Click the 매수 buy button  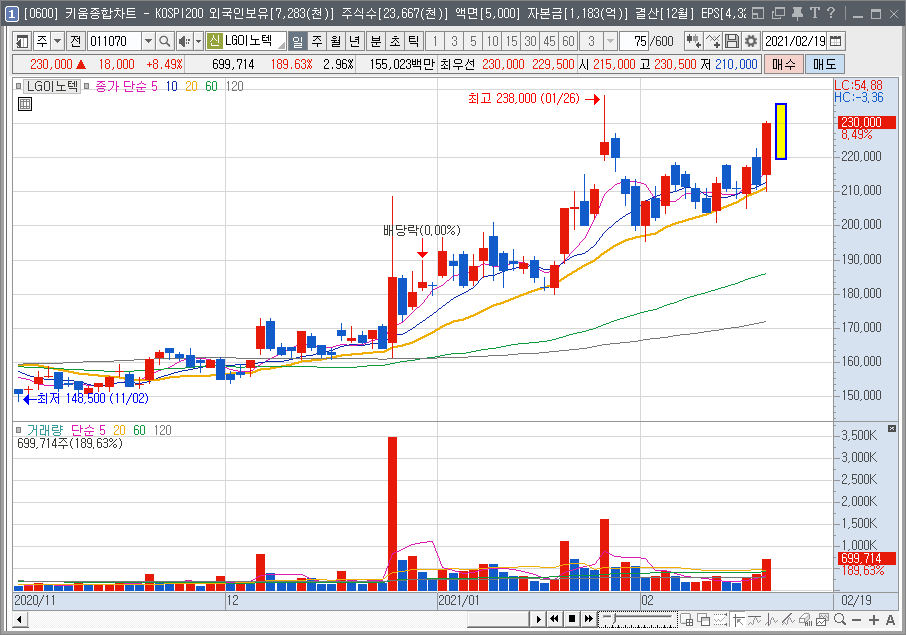point(784,64)
